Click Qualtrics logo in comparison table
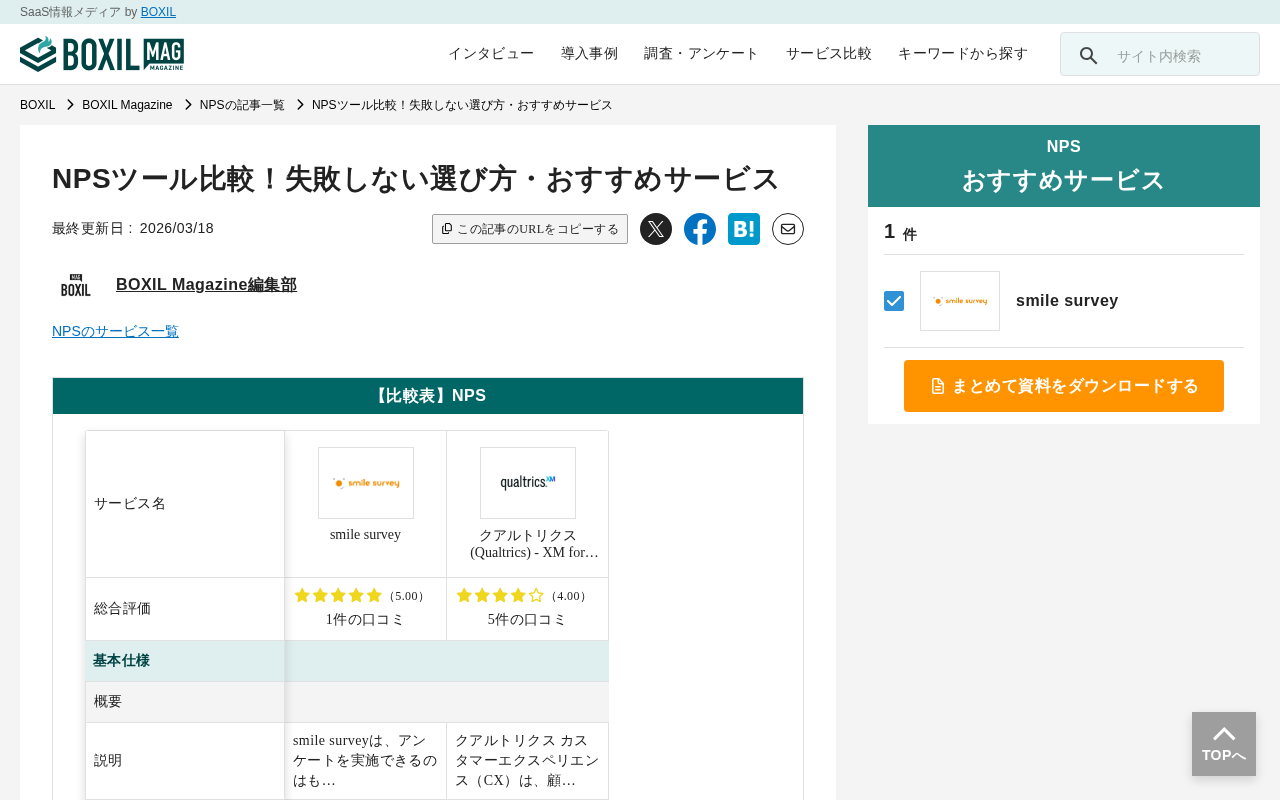This screenshot has height=800, width=1280. click(x=528, y=483)
